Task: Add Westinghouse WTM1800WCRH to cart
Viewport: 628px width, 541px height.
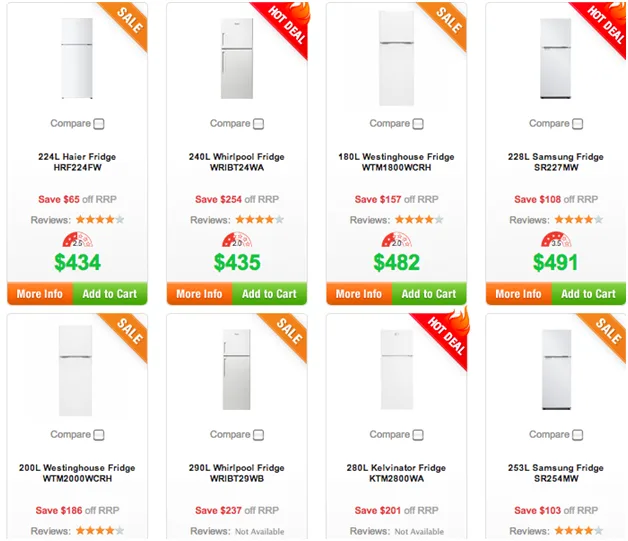Action: click(429, 294)
